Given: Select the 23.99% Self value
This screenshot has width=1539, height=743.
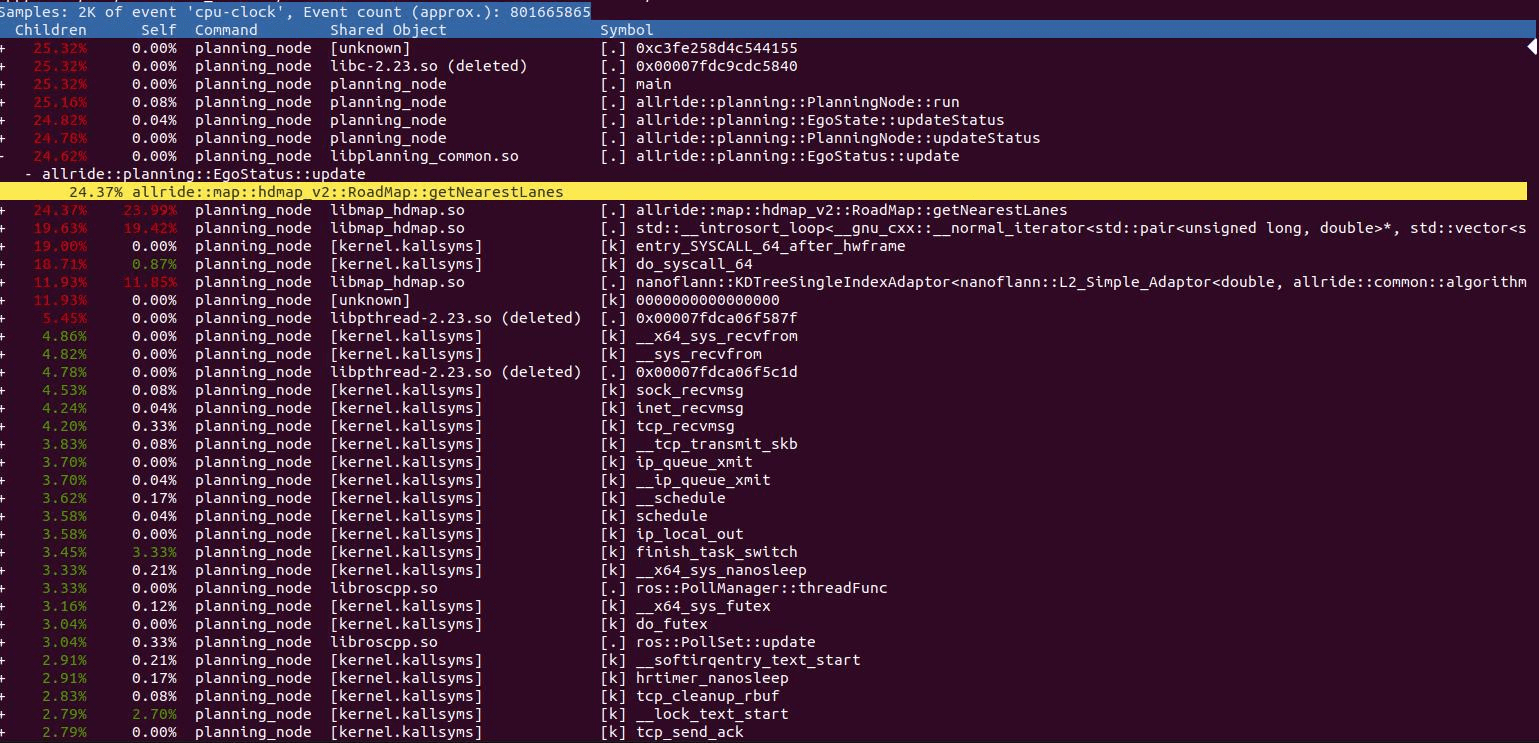Looking at the screenshot, I should coord(150,210).
